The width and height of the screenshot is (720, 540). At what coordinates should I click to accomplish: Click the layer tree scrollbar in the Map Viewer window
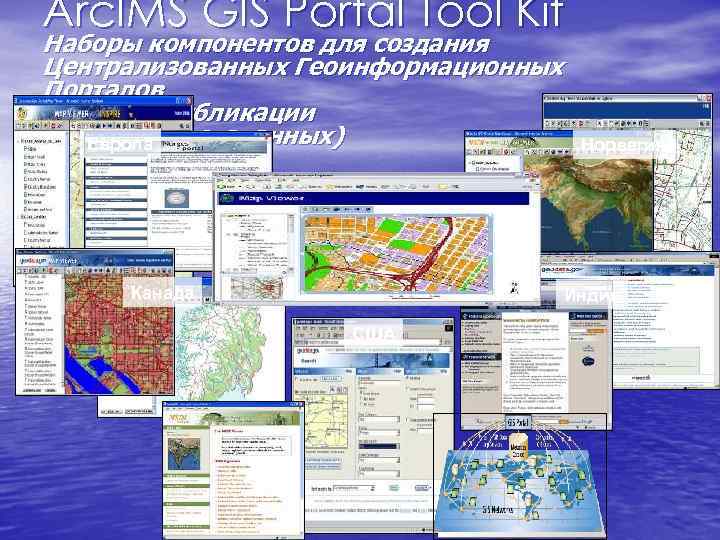tap(290, 241)
